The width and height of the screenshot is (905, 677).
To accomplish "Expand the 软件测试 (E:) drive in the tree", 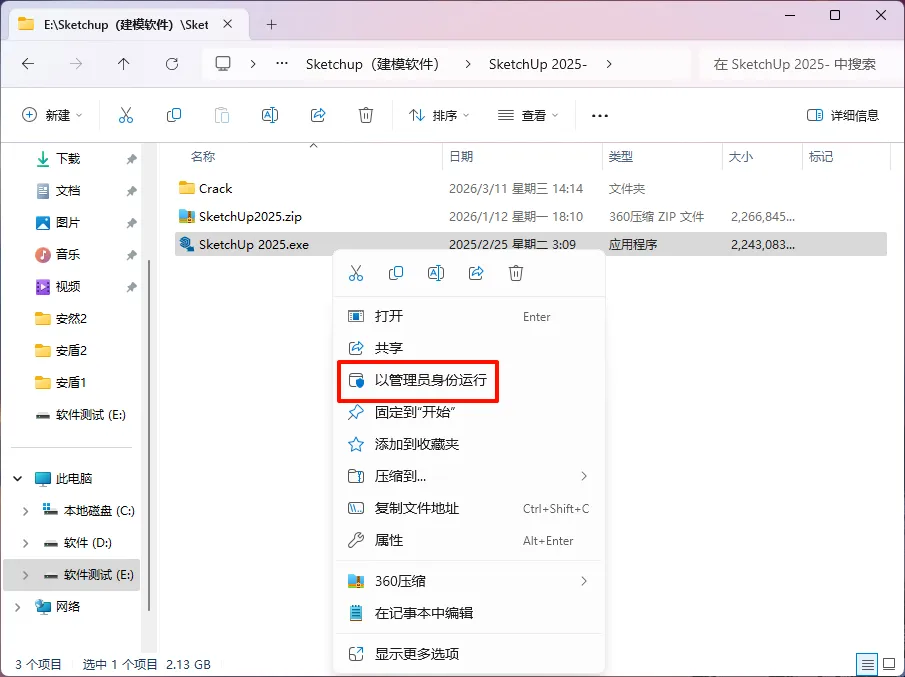I will [25, 575].
